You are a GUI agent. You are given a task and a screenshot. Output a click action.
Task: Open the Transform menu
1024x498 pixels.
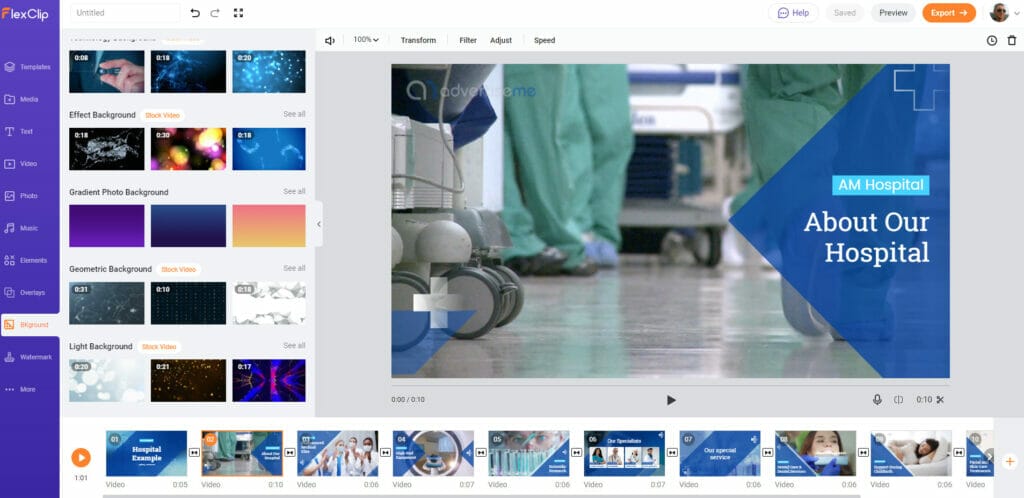(x=418, y=40)
